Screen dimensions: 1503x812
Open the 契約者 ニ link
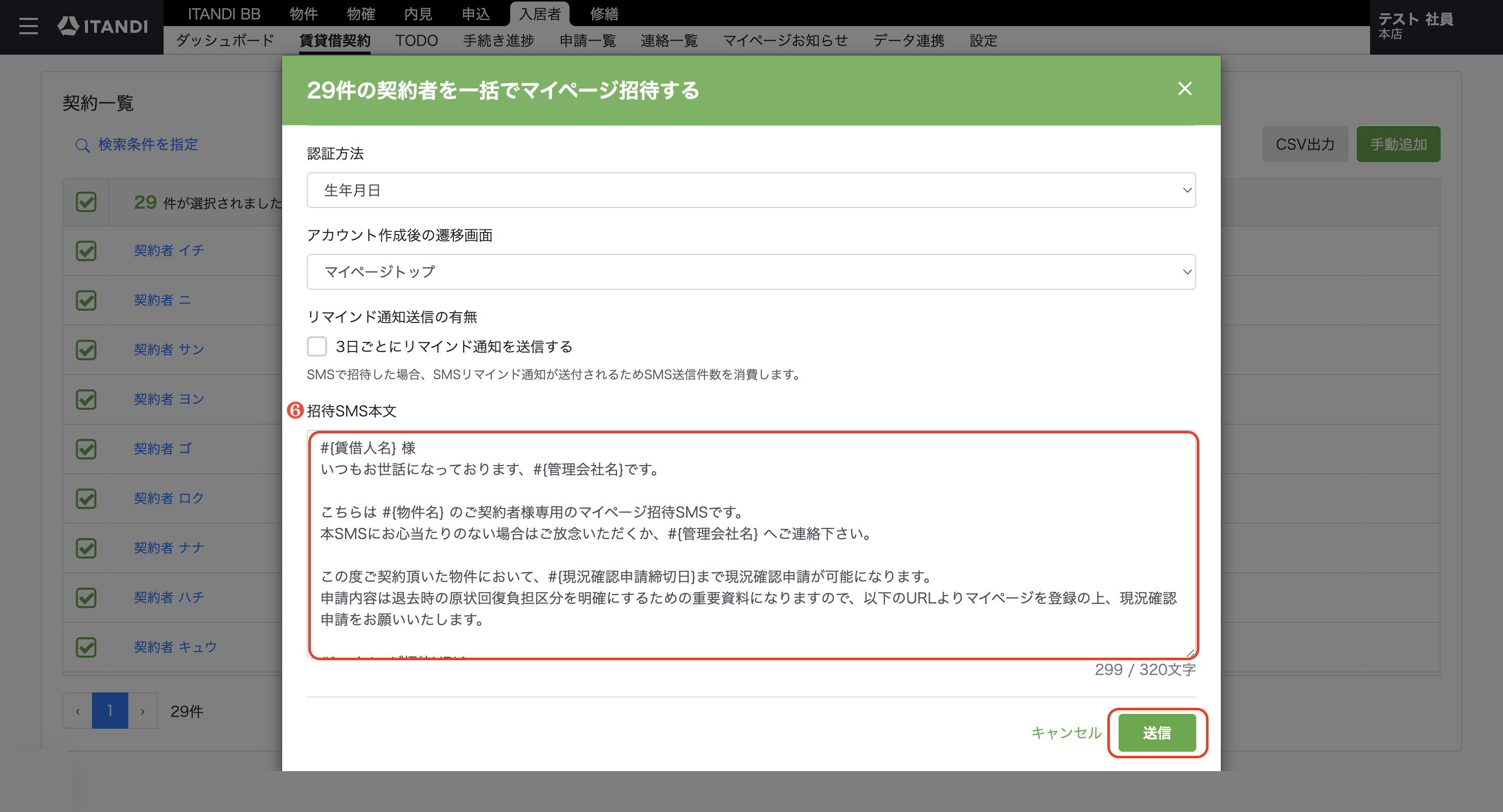(x=162, y=300)
